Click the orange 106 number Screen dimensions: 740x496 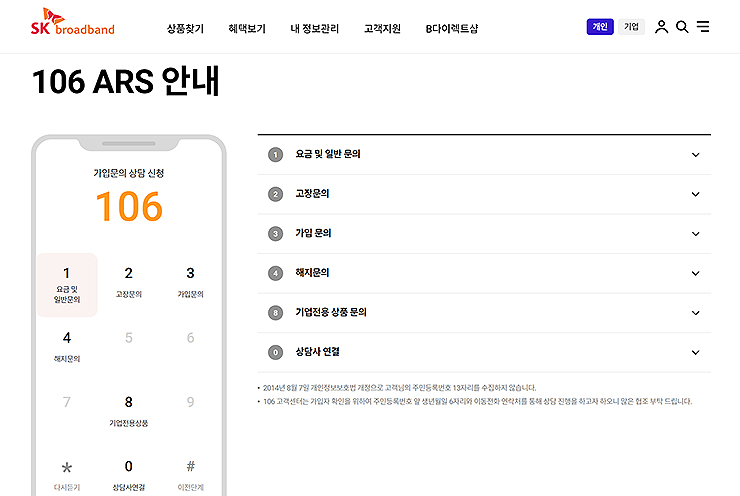pos(129,207)
